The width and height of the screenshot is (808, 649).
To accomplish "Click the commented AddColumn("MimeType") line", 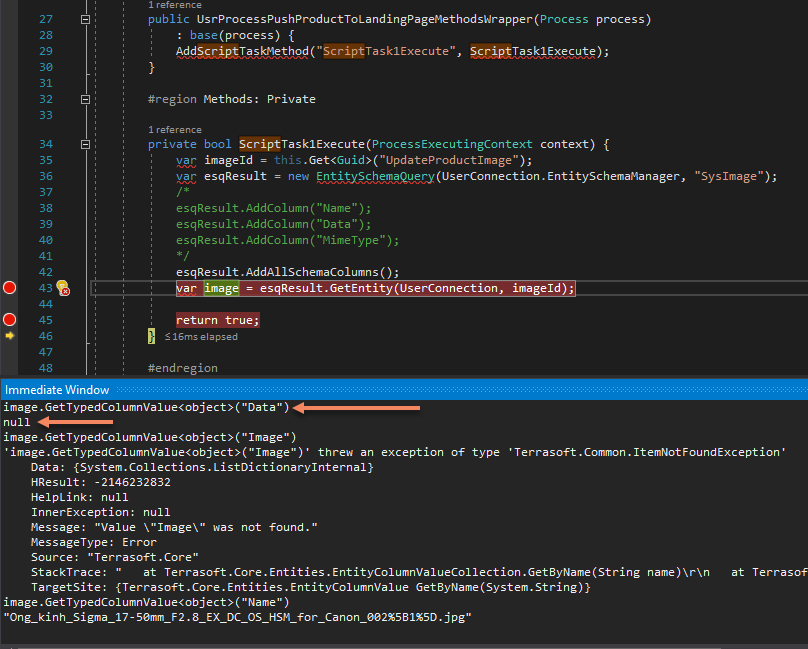I will click(x=288, y=240).
